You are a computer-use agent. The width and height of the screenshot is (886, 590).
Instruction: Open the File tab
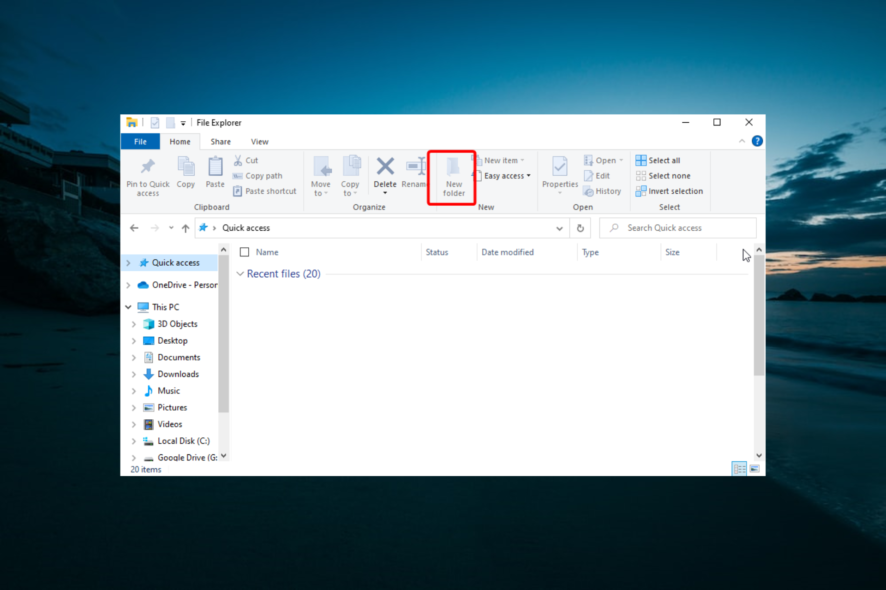click(x=140, y=142)
